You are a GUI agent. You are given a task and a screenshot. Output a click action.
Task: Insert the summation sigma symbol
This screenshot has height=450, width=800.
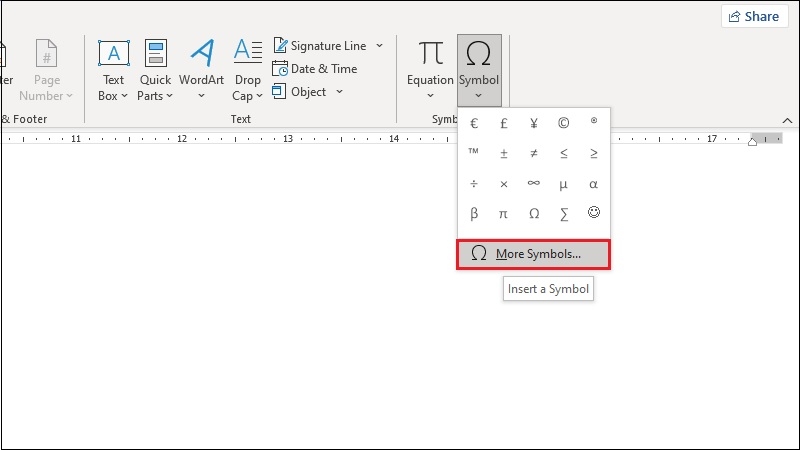(563, 214)
